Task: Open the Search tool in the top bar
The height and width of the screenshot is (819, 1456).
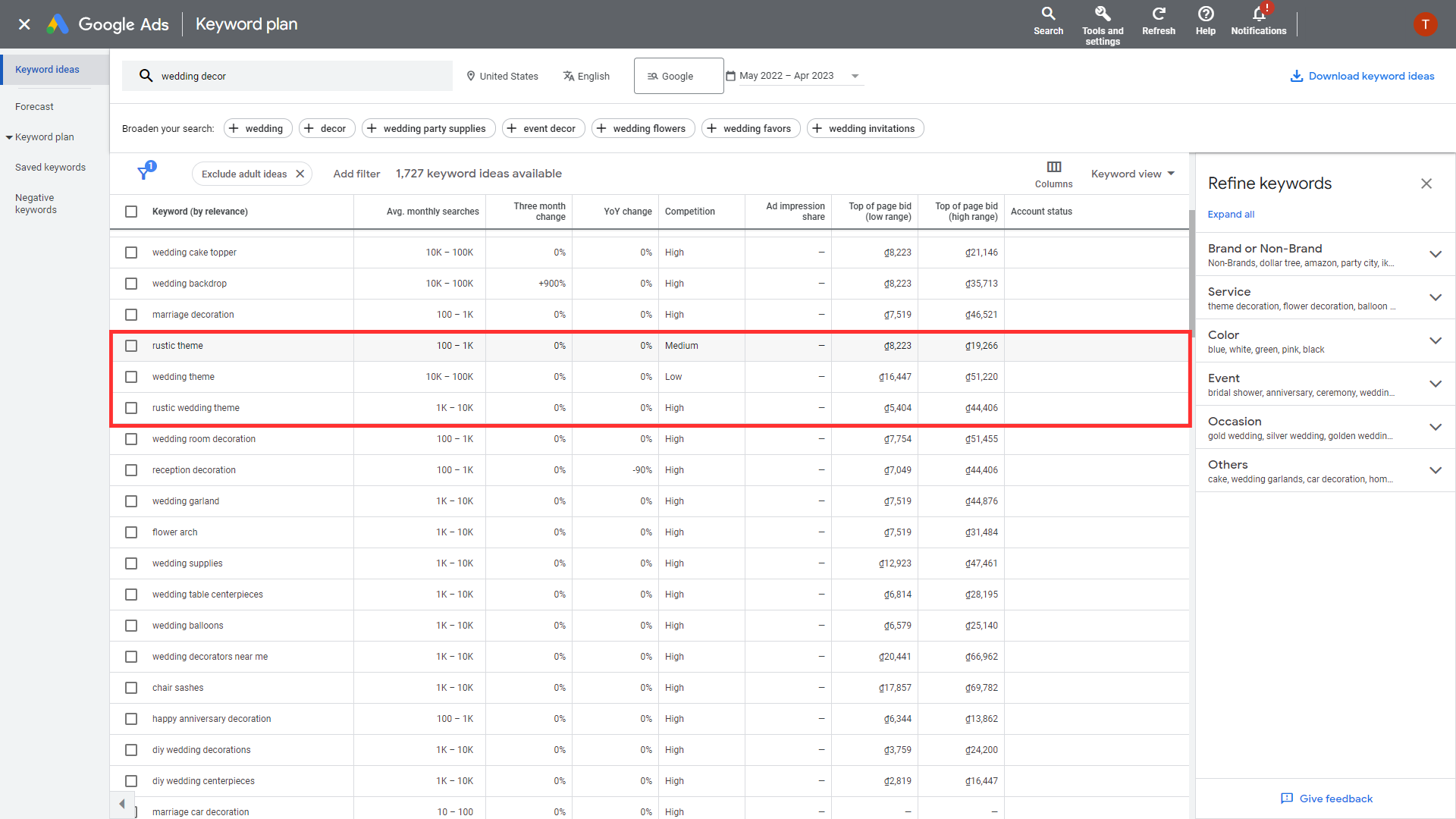Action: pos(1048,21)
